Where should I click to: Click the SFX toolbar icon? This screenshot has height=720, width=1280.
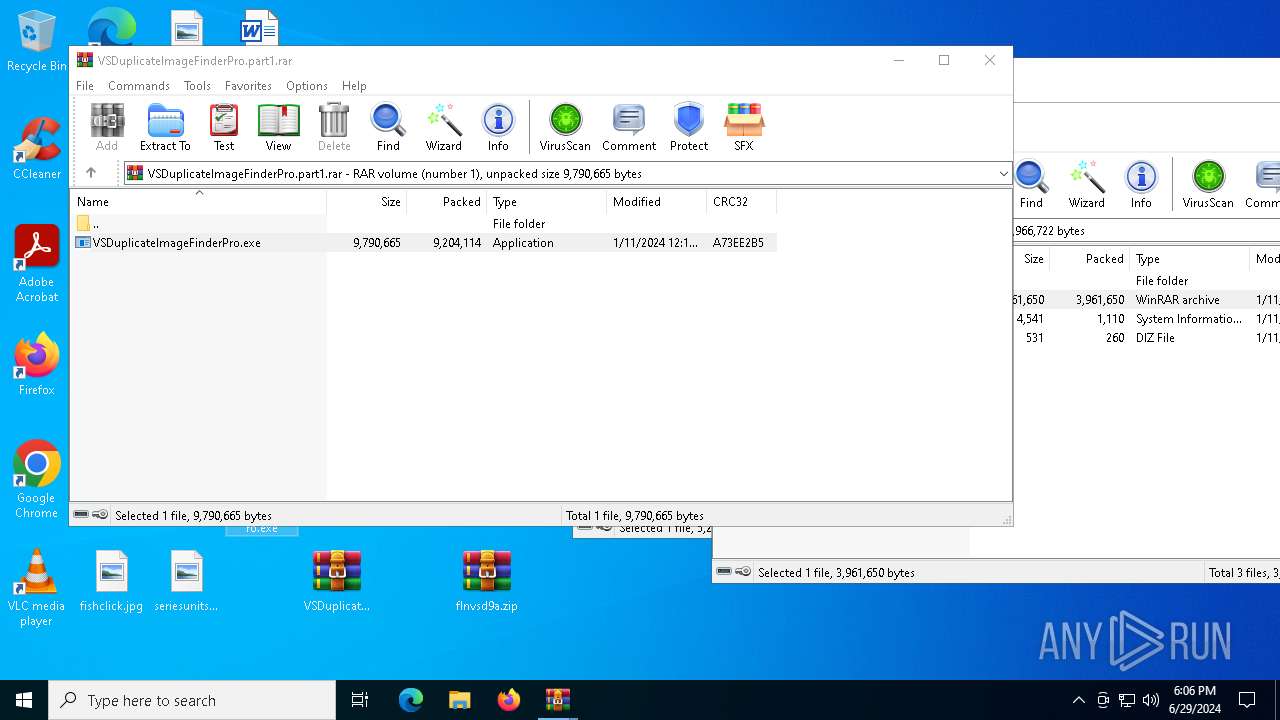point(744,127)
